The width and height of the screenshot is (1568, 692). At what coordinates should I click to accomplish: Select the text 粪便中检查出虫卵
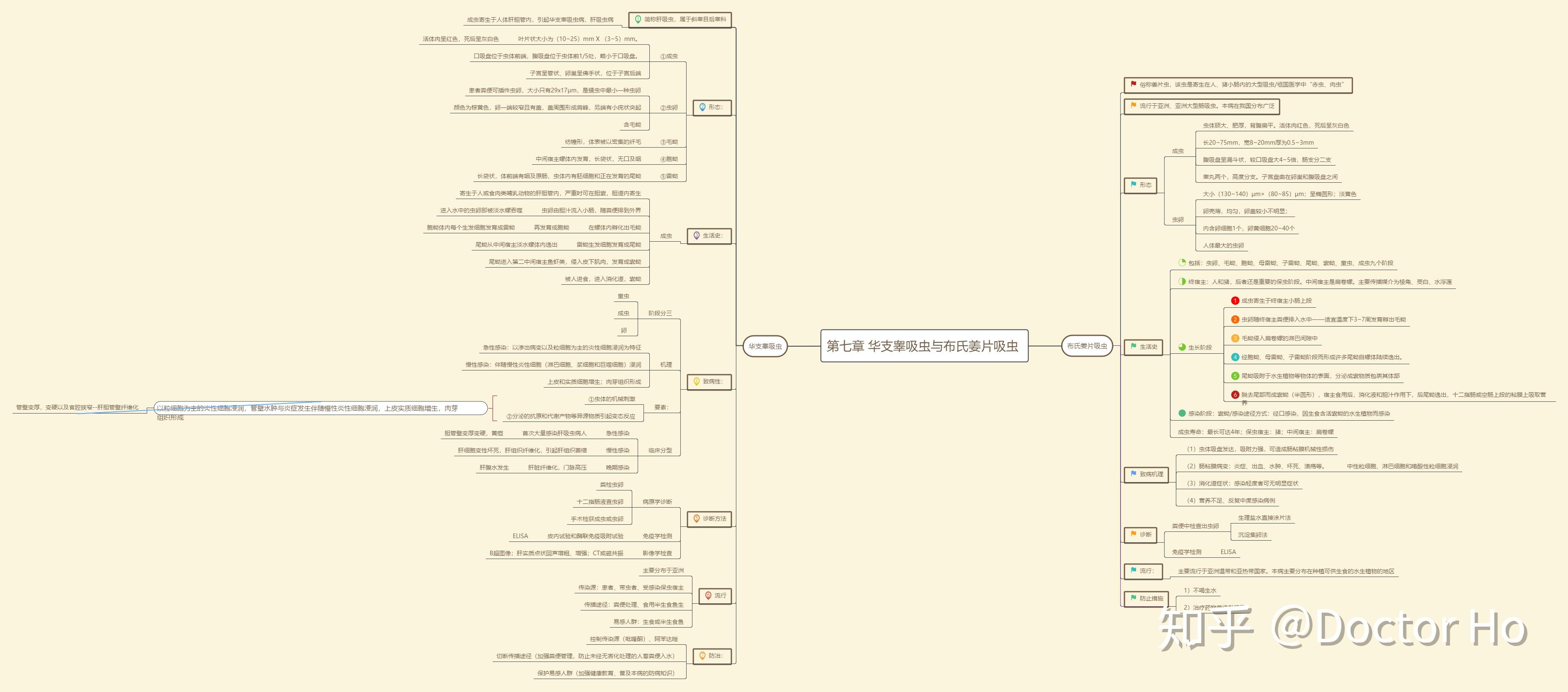[1195, 526]
